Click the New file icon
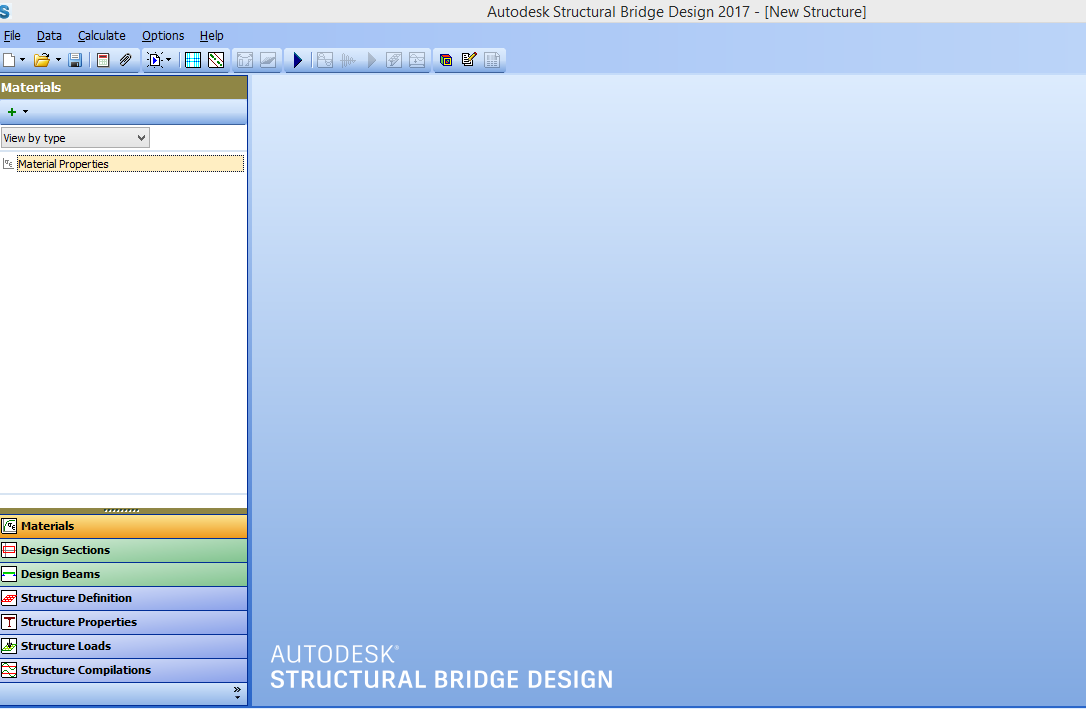The height and width of the screenshot is (709, 1086). [x=9, y=60]
